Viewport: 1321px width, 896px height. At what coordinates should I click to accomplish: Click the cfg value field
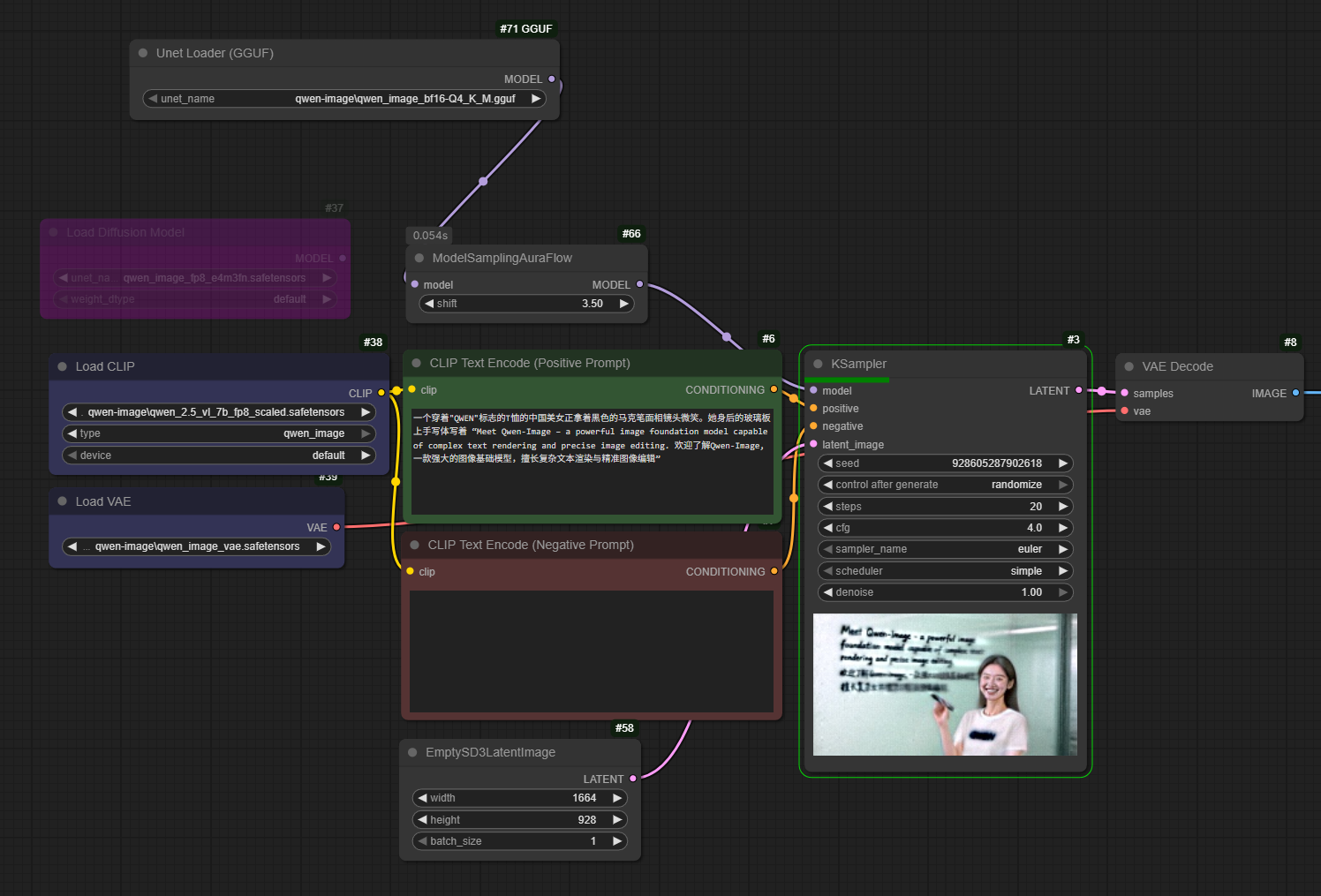pyautogui.click(x=946, y=528)
